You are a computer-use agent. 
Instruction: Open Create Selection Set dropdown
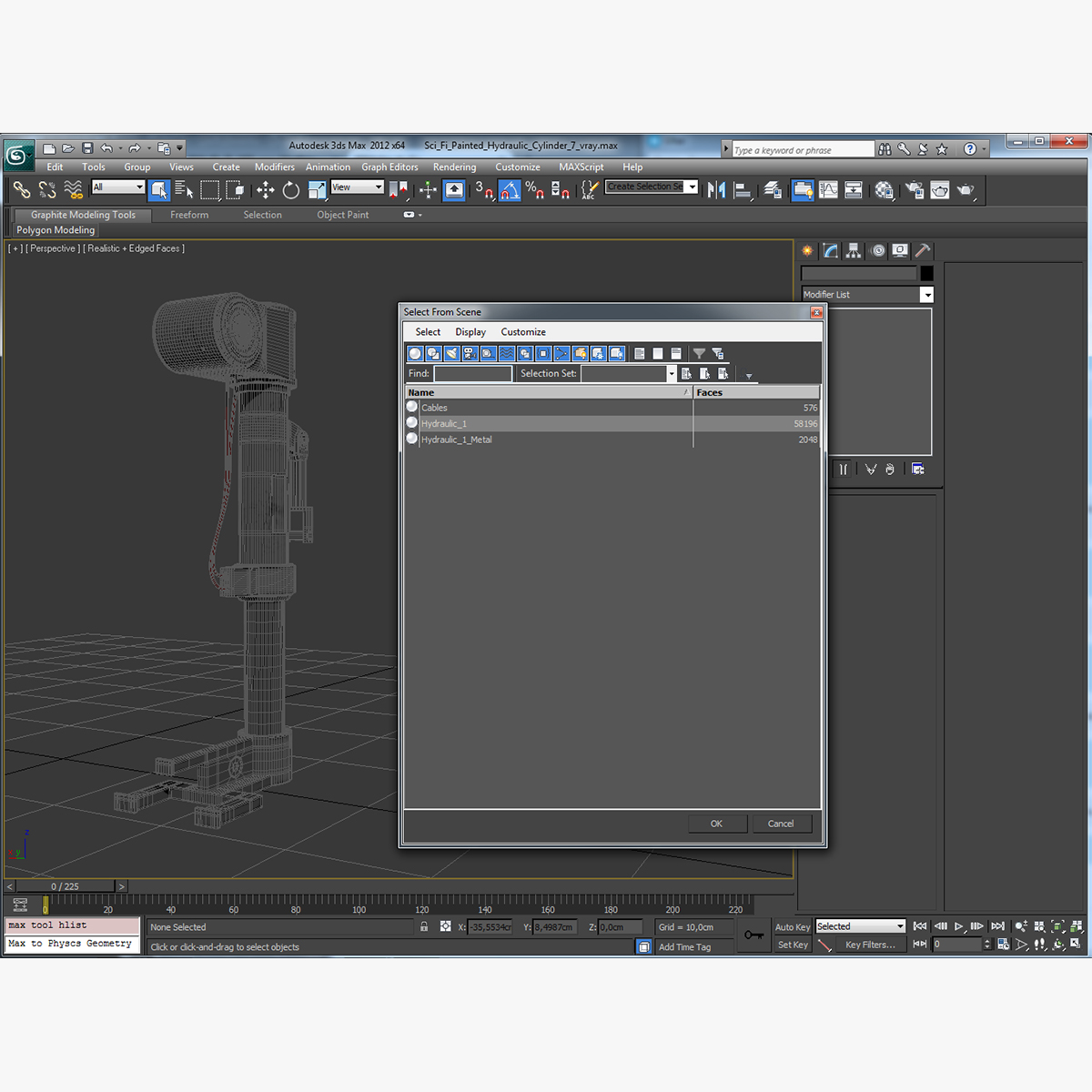tap(692, 187)
